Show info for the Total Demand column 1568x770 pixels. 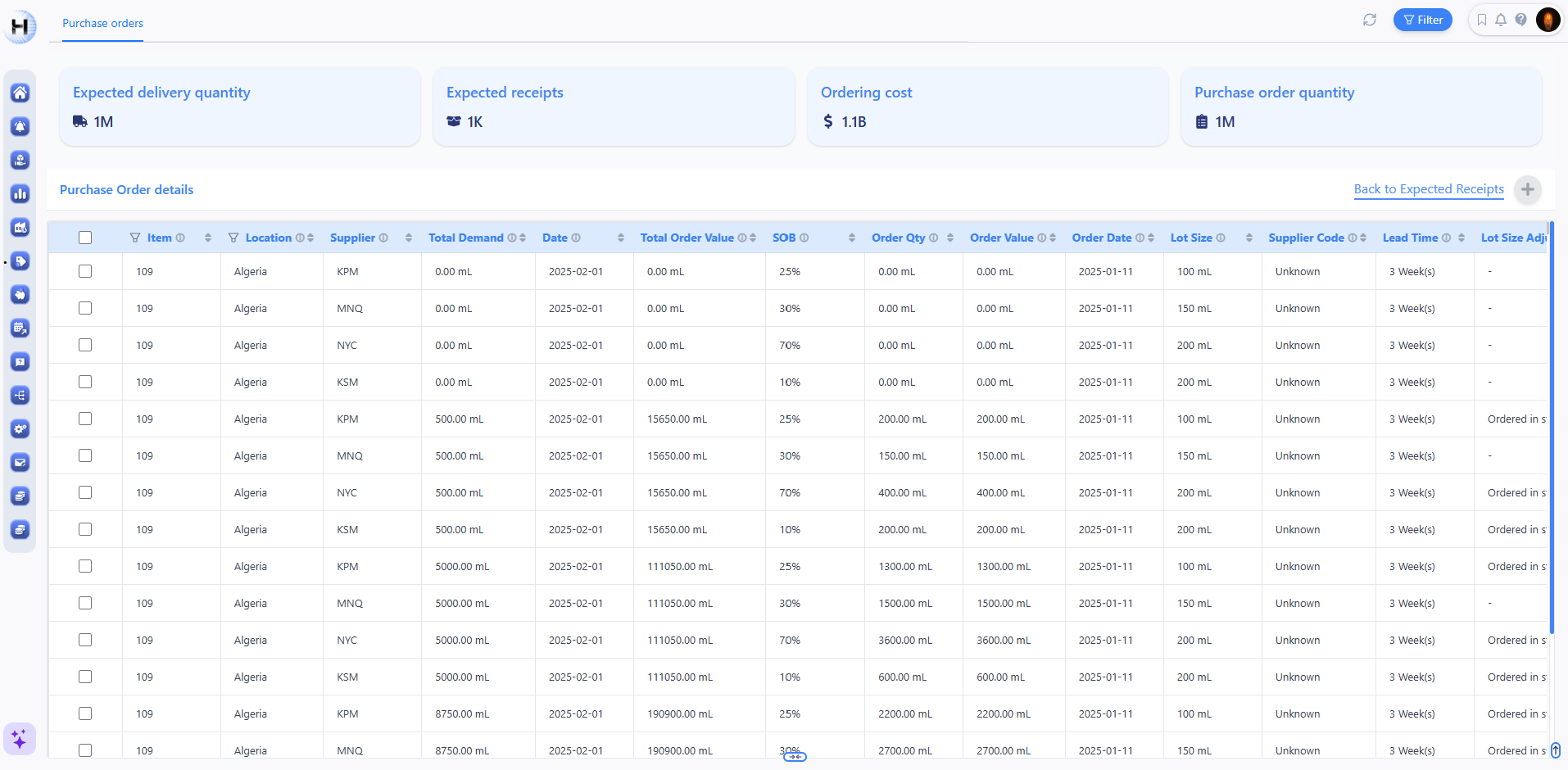(512, 238)
